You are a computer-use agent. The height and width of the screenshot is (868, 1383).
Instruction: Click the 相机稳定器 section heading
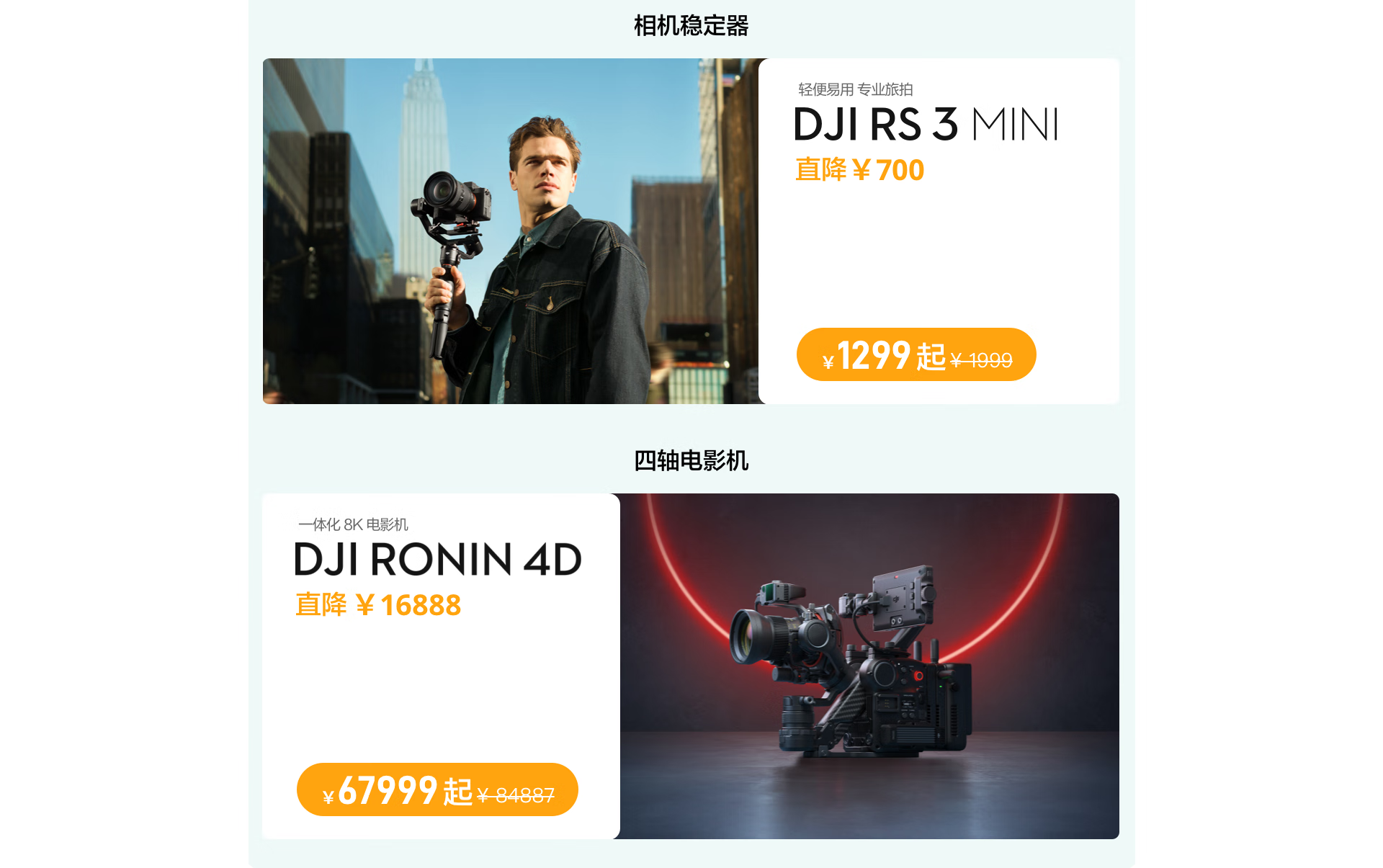pyautogui.click(x=691, y=26)
